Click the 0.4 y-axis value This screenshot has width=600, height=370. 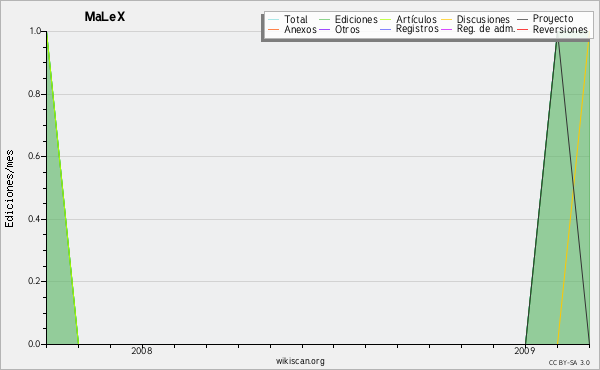click(34, 219)
